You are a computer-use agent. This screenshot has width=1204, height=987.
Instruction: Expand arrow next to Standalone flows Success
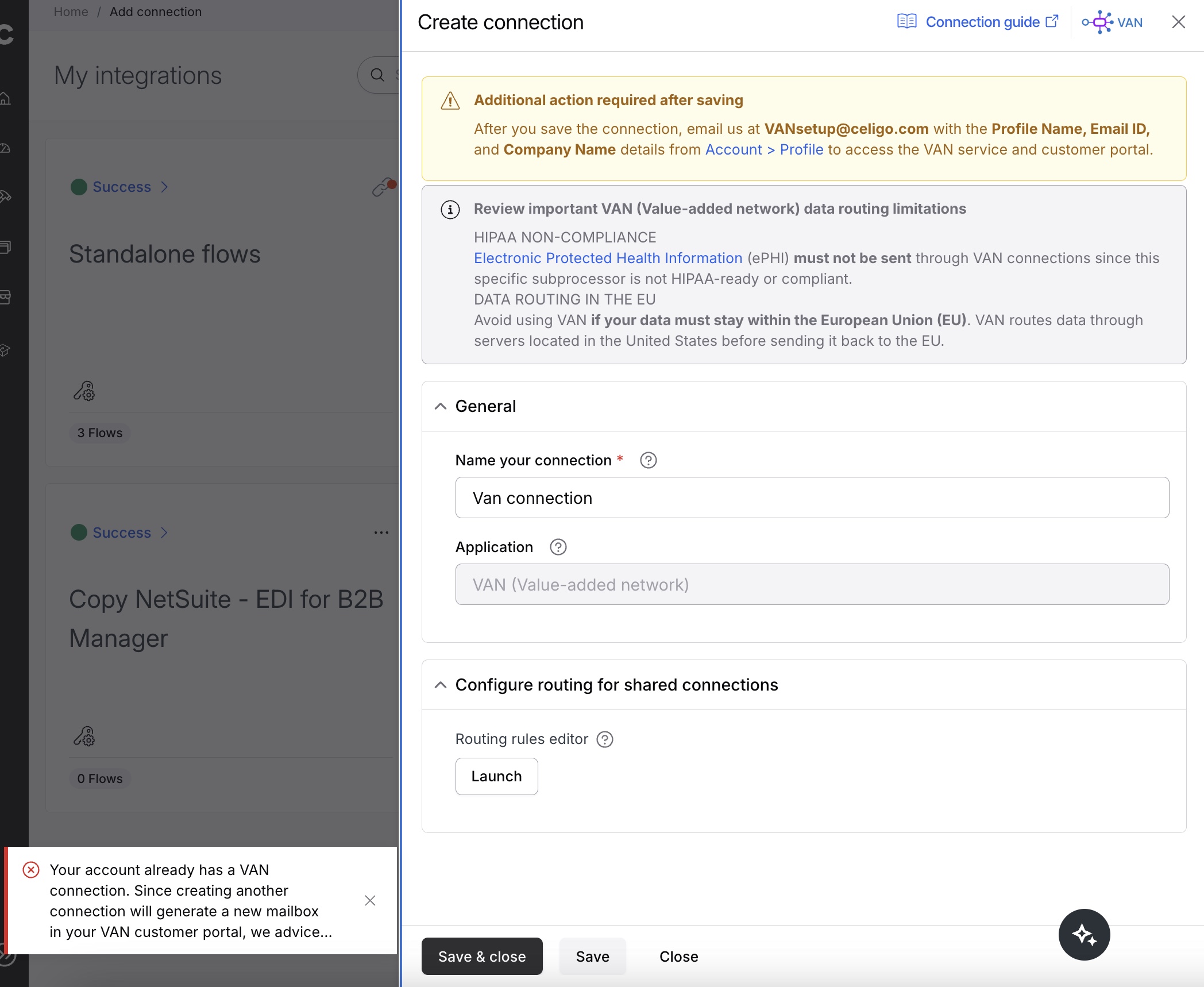click(164, 187)
